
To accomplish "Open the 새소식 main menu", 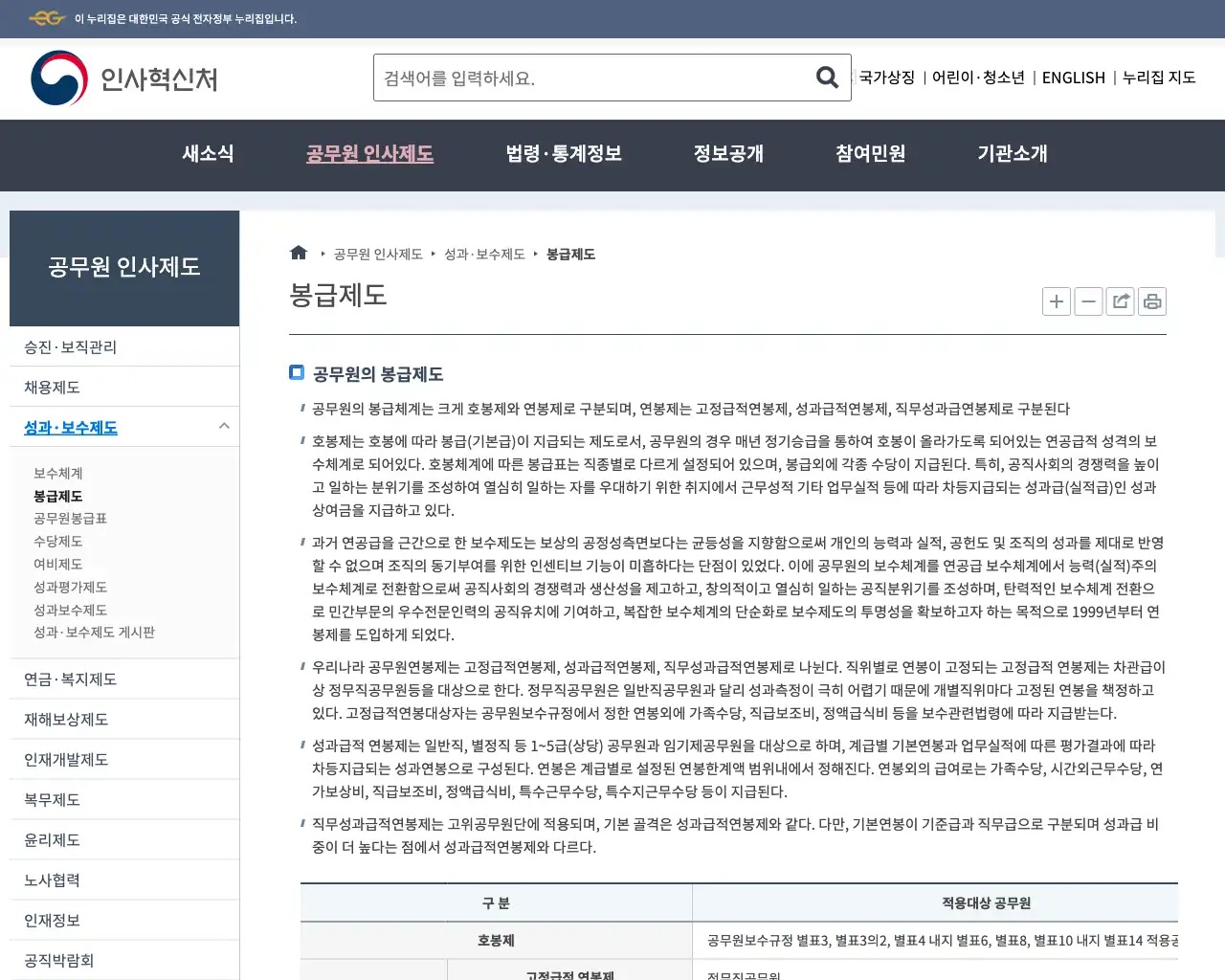I will click(x=208, y=154).
